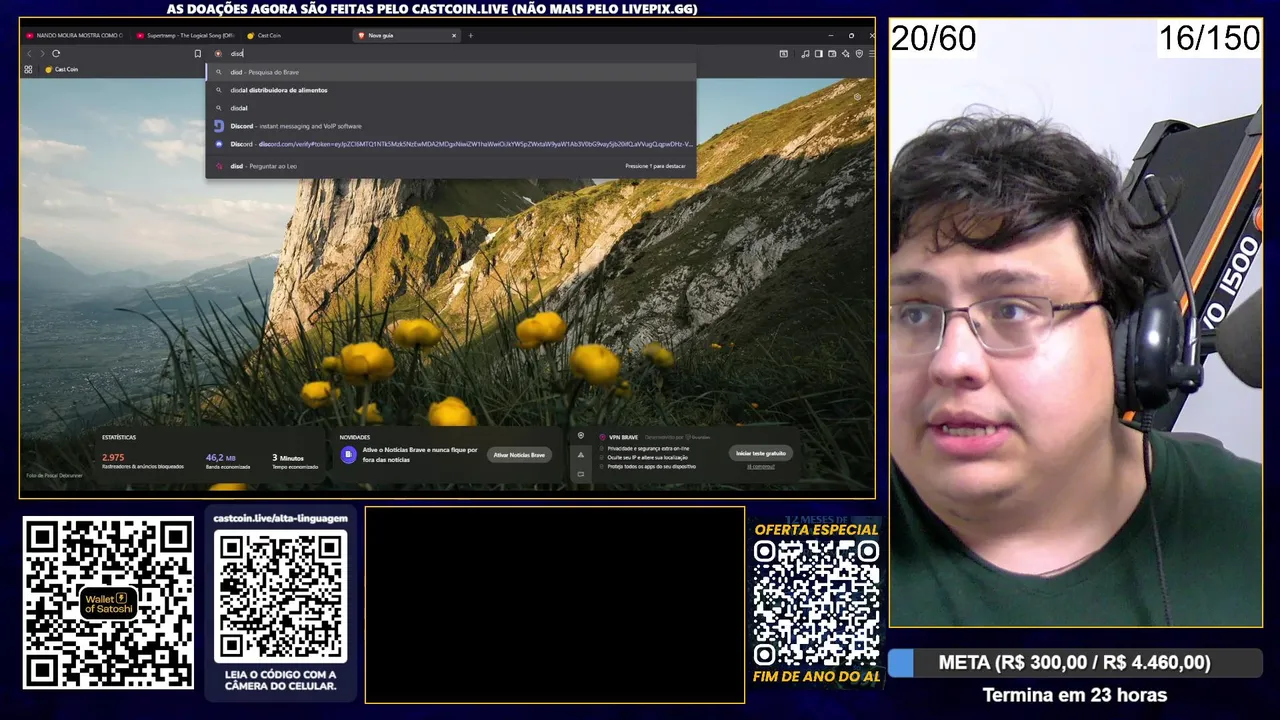Close the Nova guia tab
Screen dimensions: 1280x720
454,36
